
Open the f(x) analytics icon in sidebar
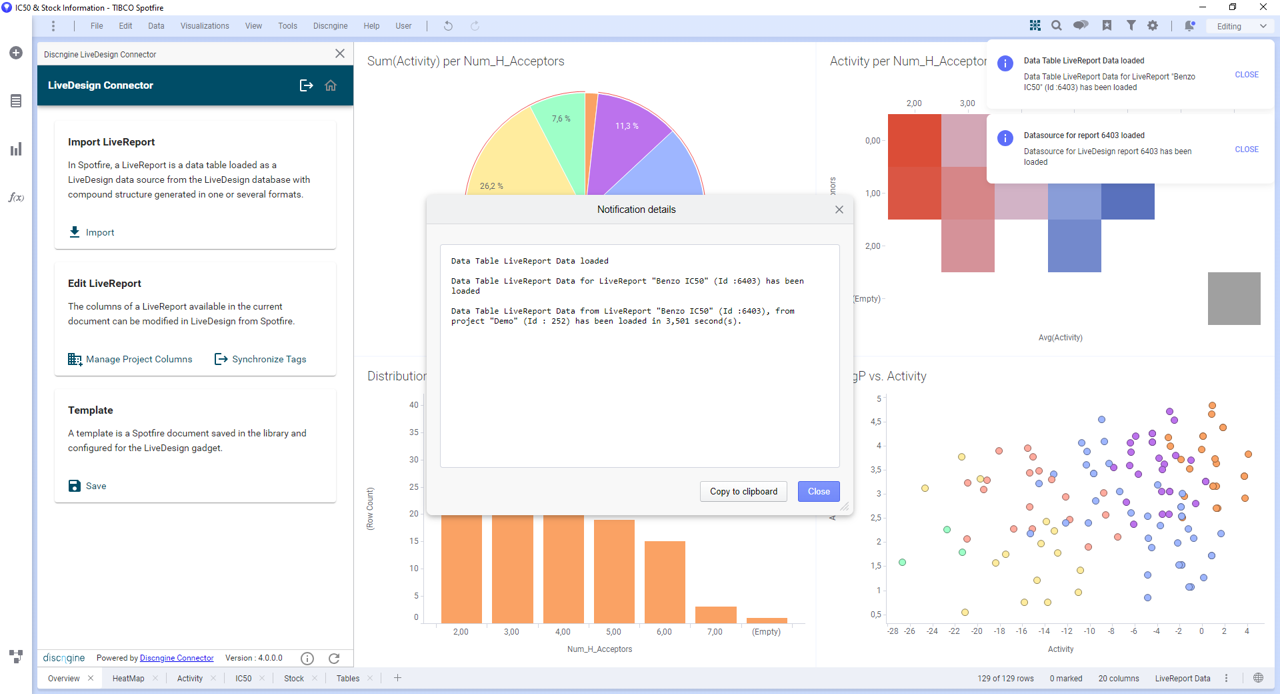(16, 197)
